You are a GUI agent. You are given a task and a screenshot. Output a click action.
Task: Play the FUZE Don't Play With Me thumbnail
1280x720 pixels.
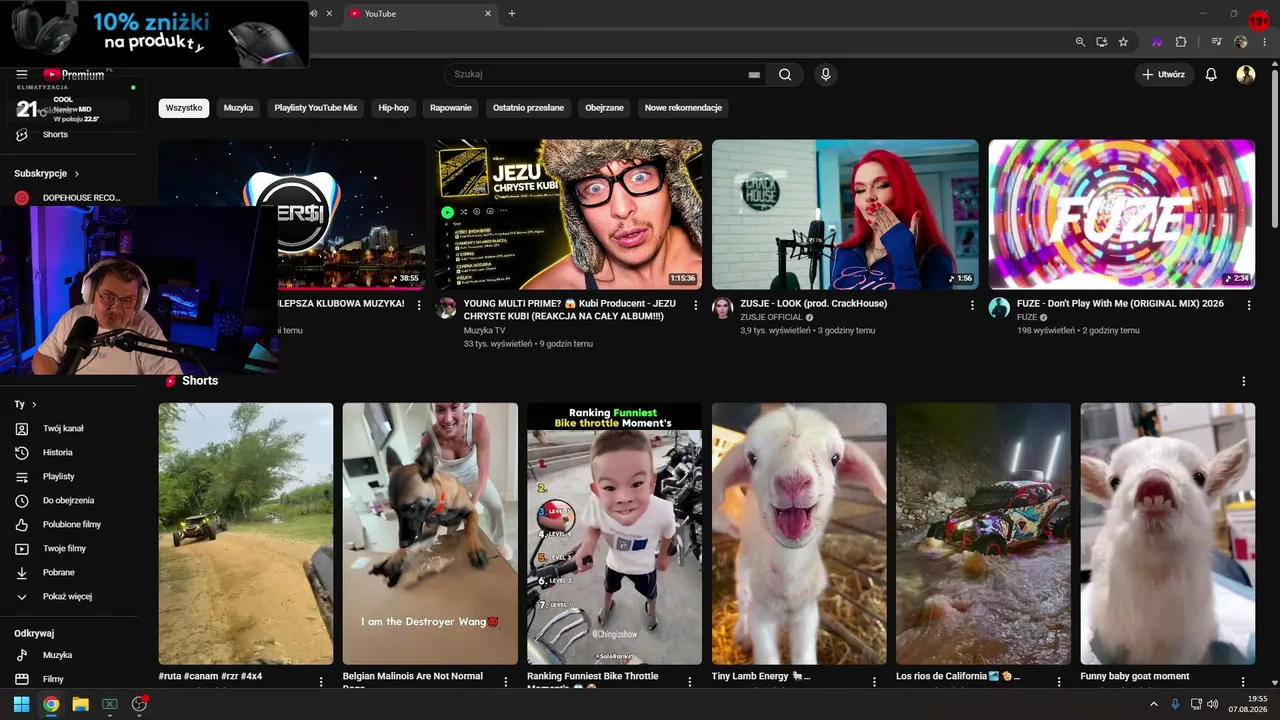tap(1122, 214)
